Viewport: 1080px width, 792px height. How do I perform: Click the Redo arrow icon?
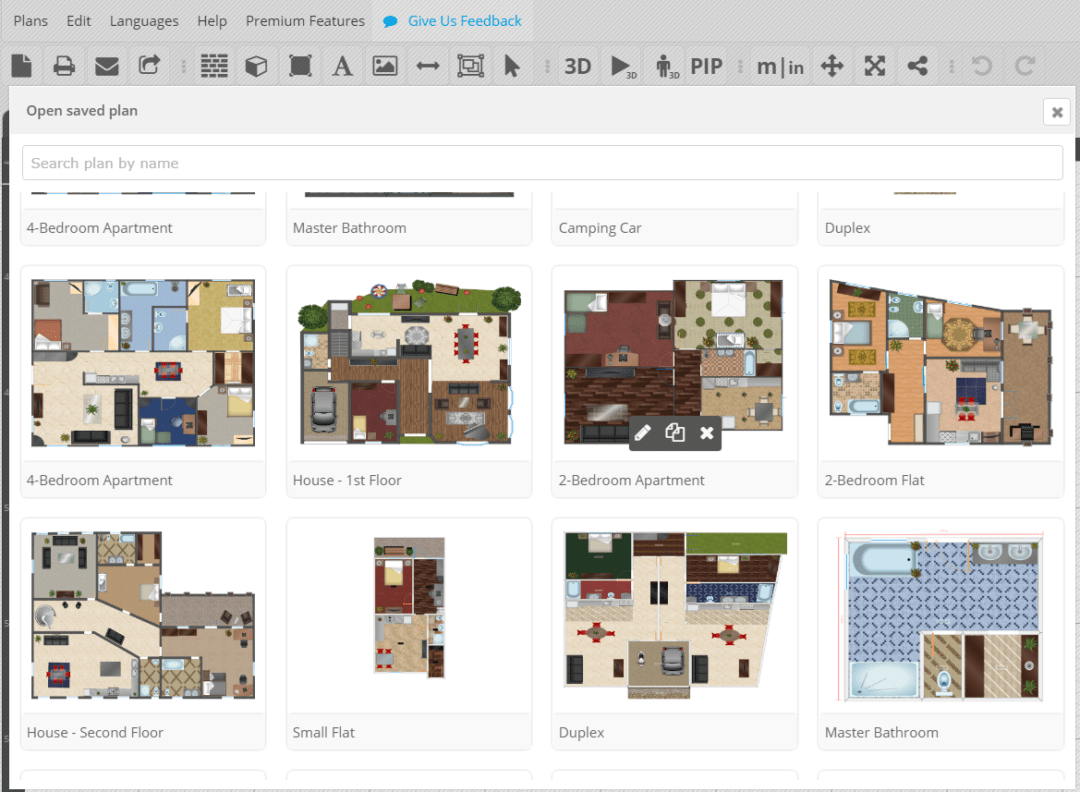tap(1025, 66)
